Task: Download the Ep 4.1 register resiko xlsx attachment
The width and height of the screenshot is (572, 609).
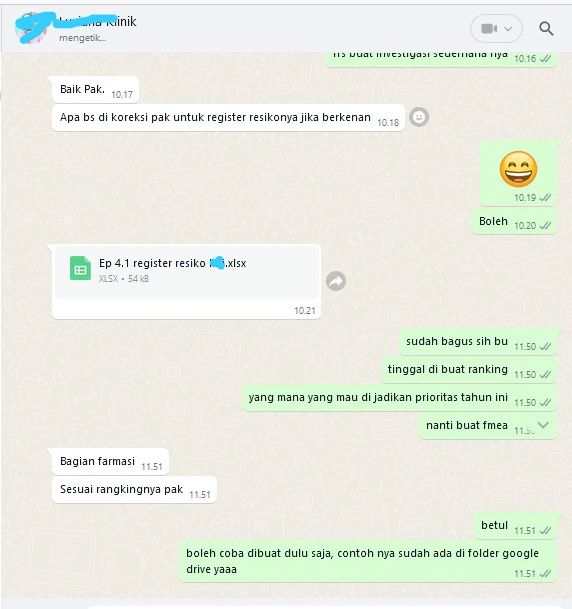Action: (x=187, y=272)
